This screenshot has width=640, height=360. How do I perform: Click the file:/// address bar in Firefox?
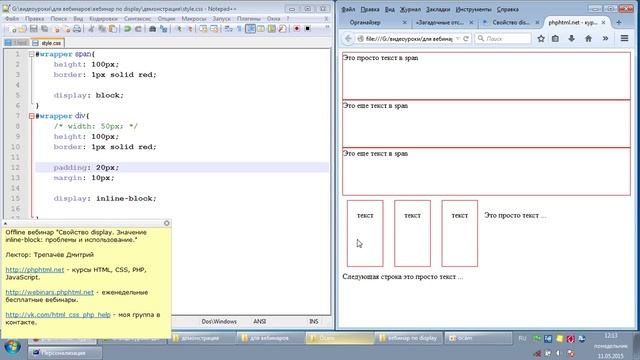[408, 38]
